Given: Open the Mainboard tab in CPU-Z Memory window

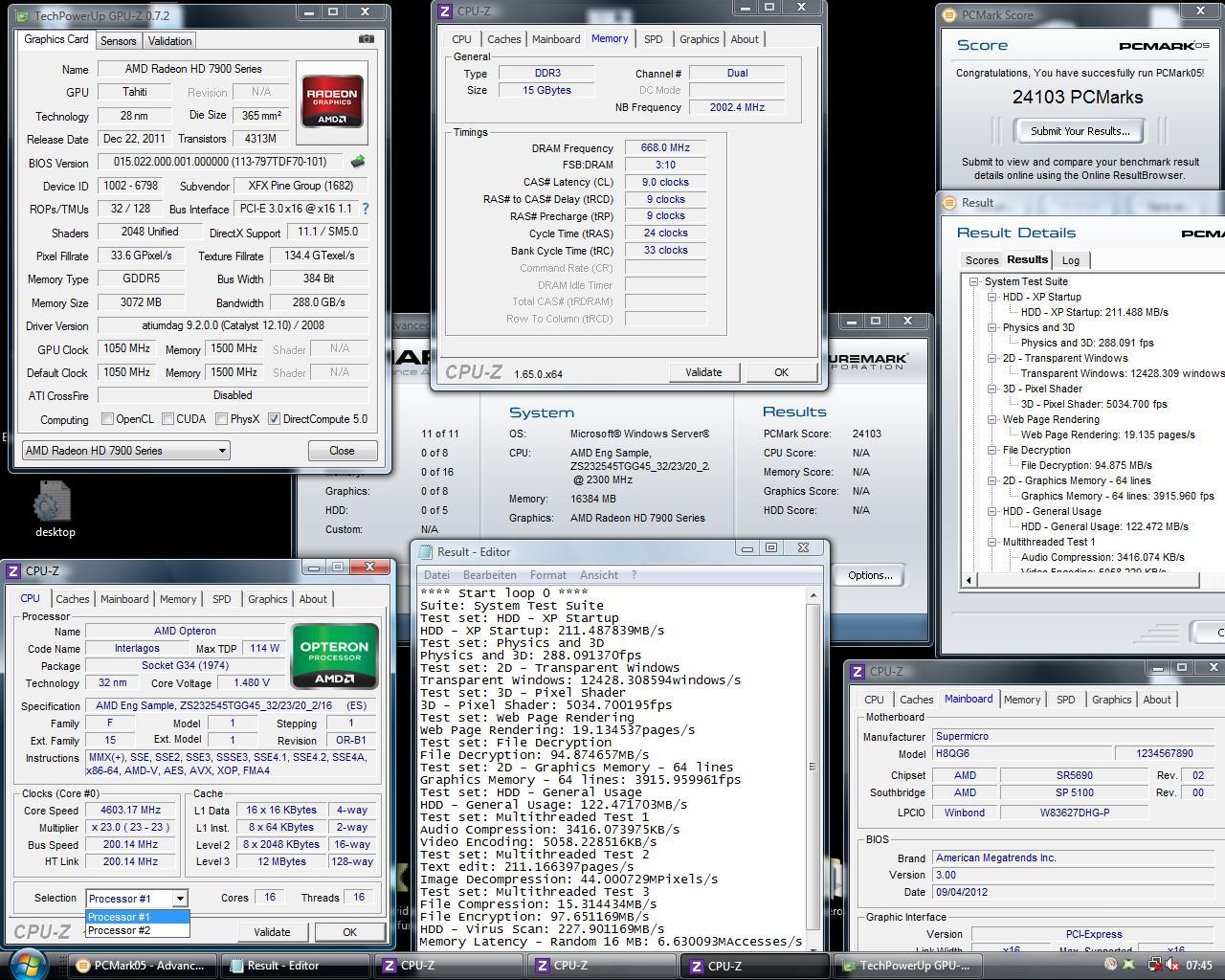Looking at the screenshot, I should [555, 39].
